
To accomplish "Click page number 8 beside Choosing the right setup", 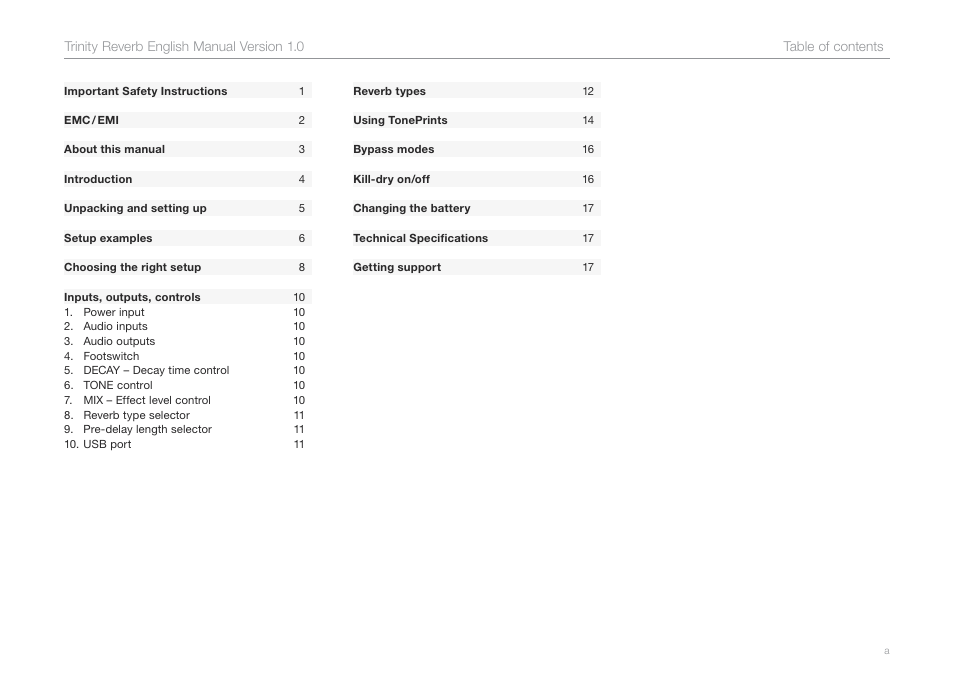I will [302, 267].
